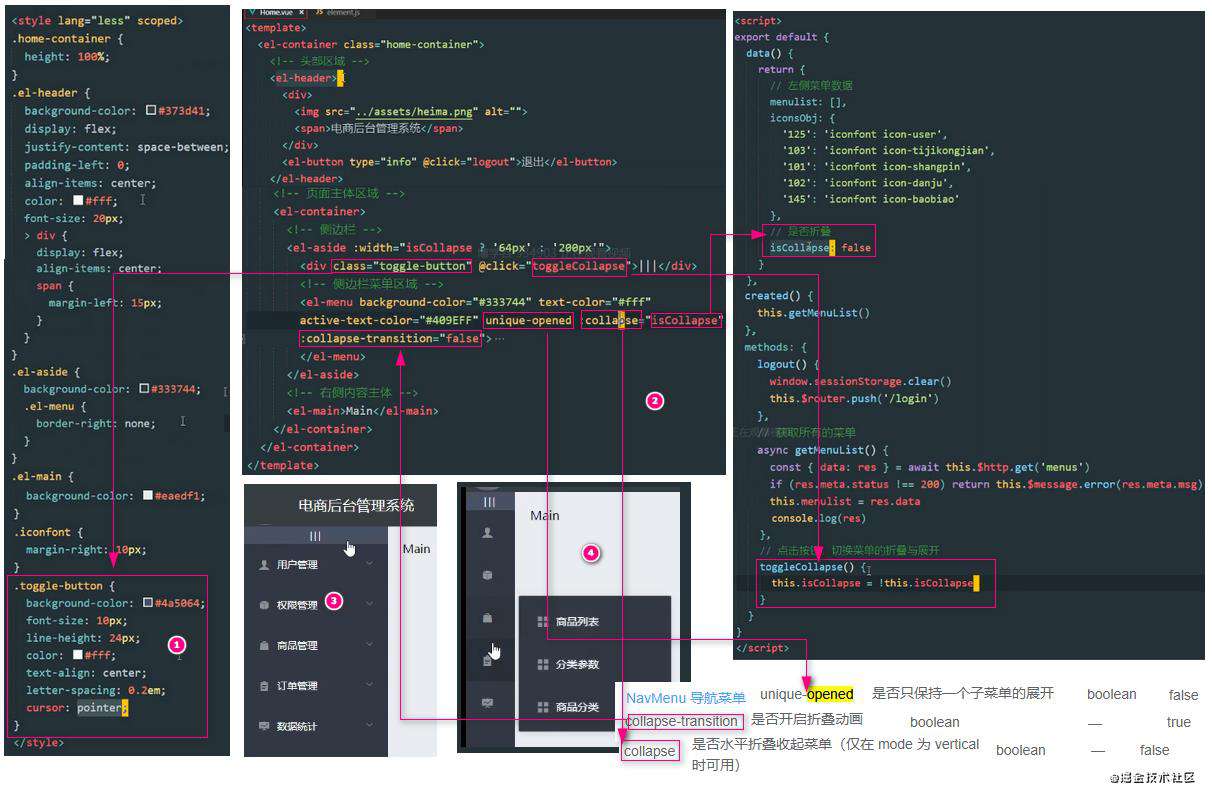Image resolution: width=1212 pixels, height=799 pixels.
Task: Select 分类参数 in the popup submenu
Action: pos(594,664)
